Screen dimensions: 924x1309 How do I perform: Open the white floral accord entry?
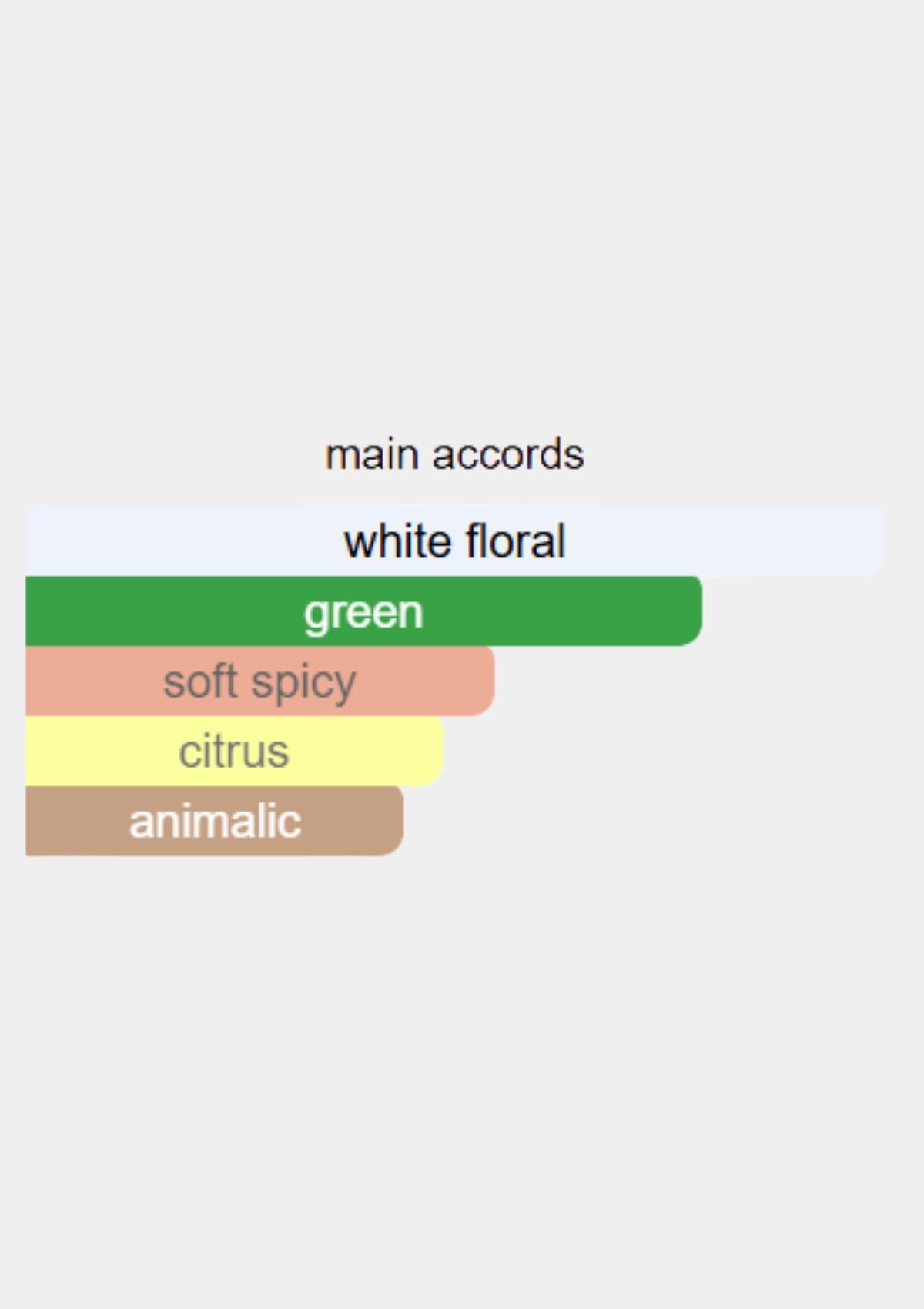[454, 541]
